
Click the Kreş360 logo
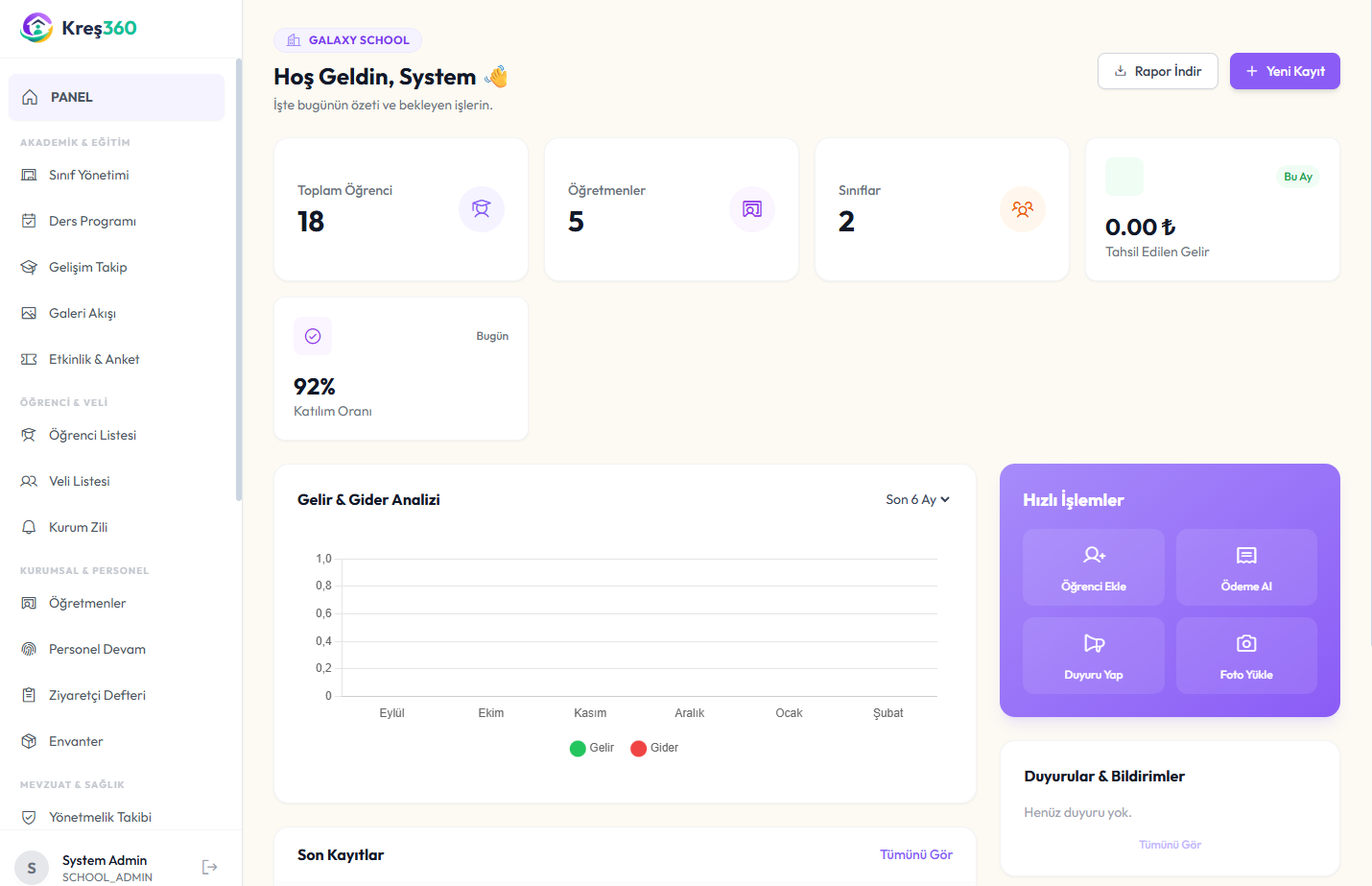79,28
